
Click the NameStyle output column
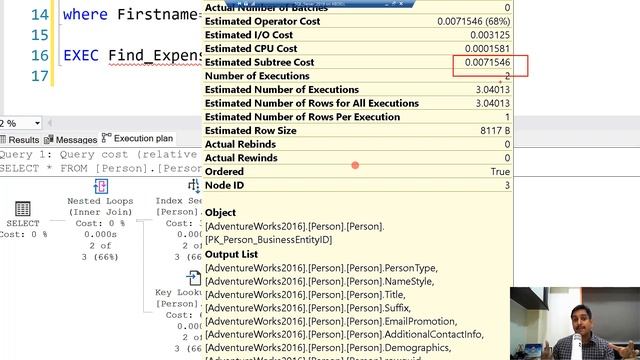point(320,282)
